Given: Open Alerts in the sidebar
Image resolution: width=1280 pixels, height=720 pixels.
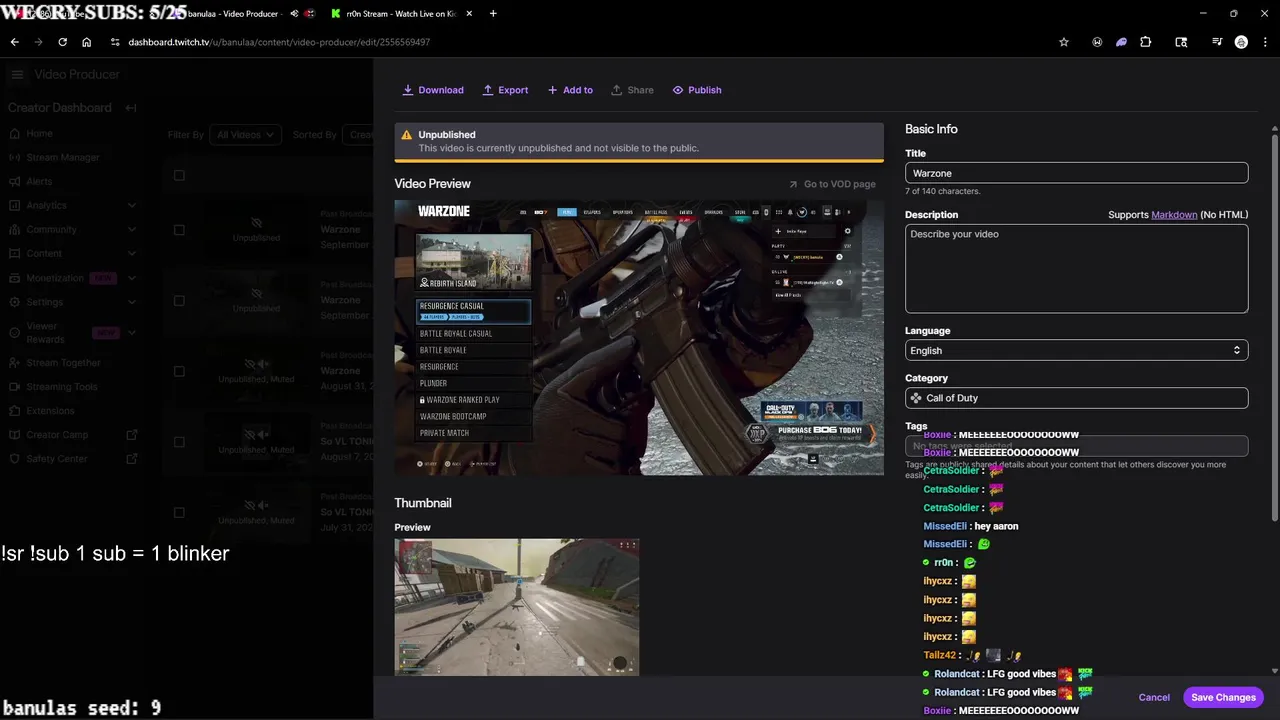Looking at the screenshot, I should tap(39, 181).
